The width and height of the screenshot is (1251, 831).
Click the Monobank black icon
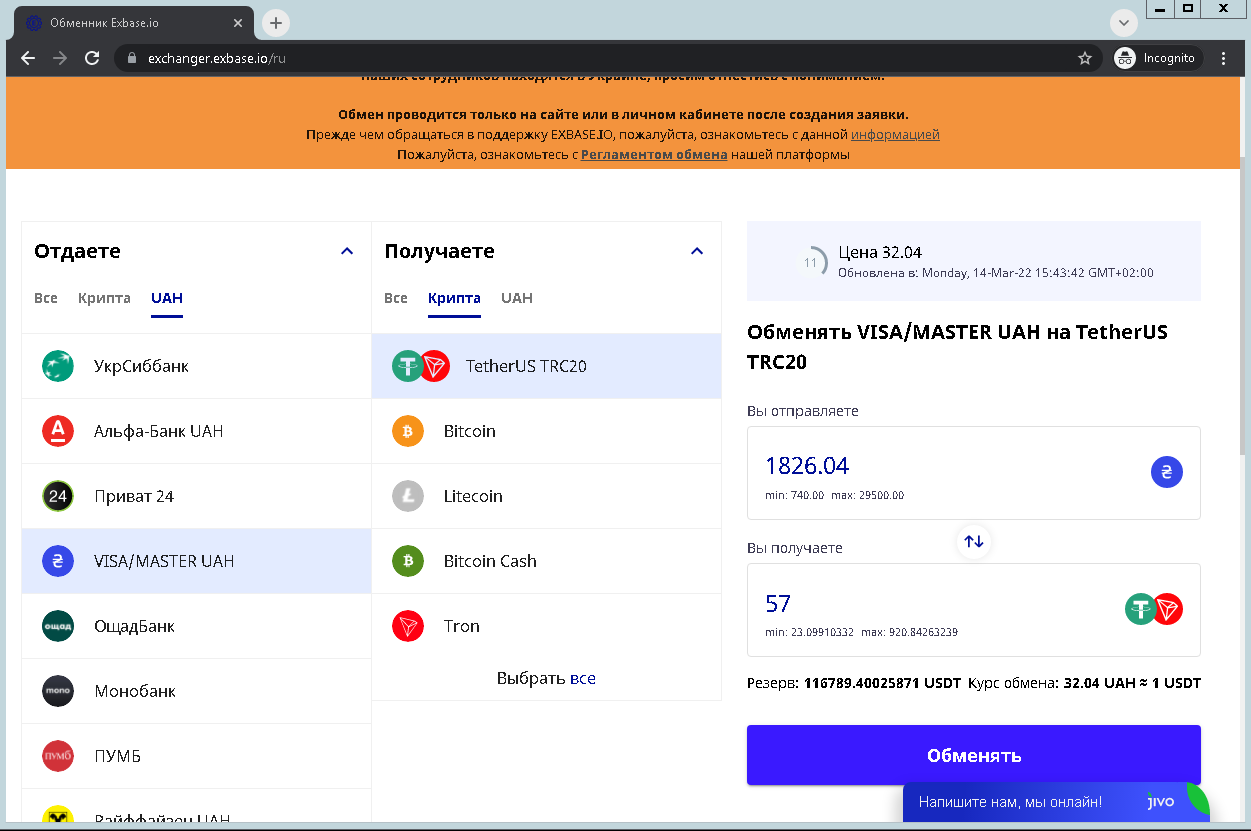pos(58,691)
